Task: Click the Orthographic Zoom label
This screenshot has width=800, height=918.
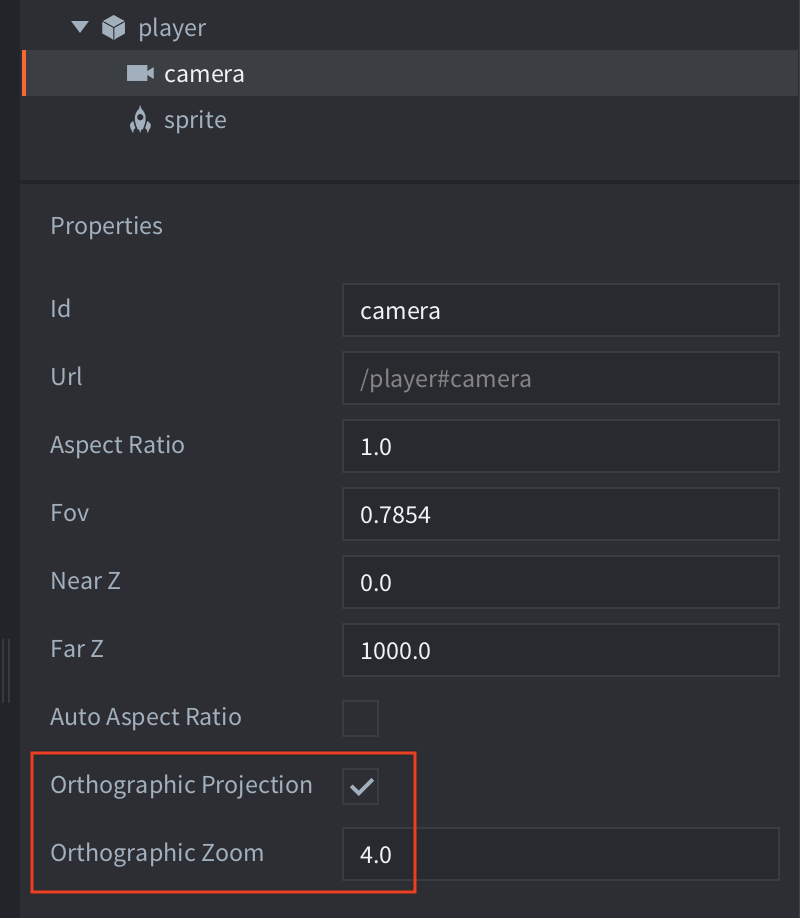Action: coord(157,853)
